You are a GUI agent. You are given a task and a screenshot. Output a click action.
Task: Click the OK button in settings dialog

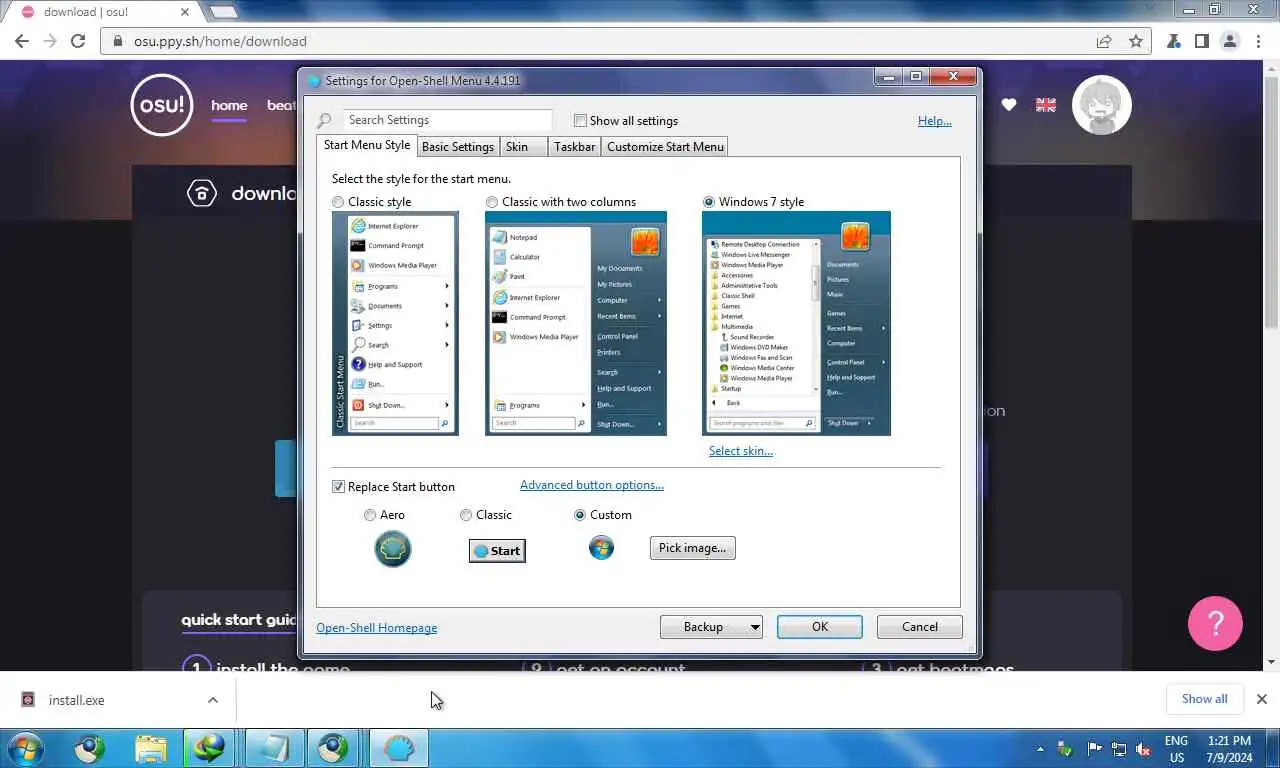[x=820, y=627]
